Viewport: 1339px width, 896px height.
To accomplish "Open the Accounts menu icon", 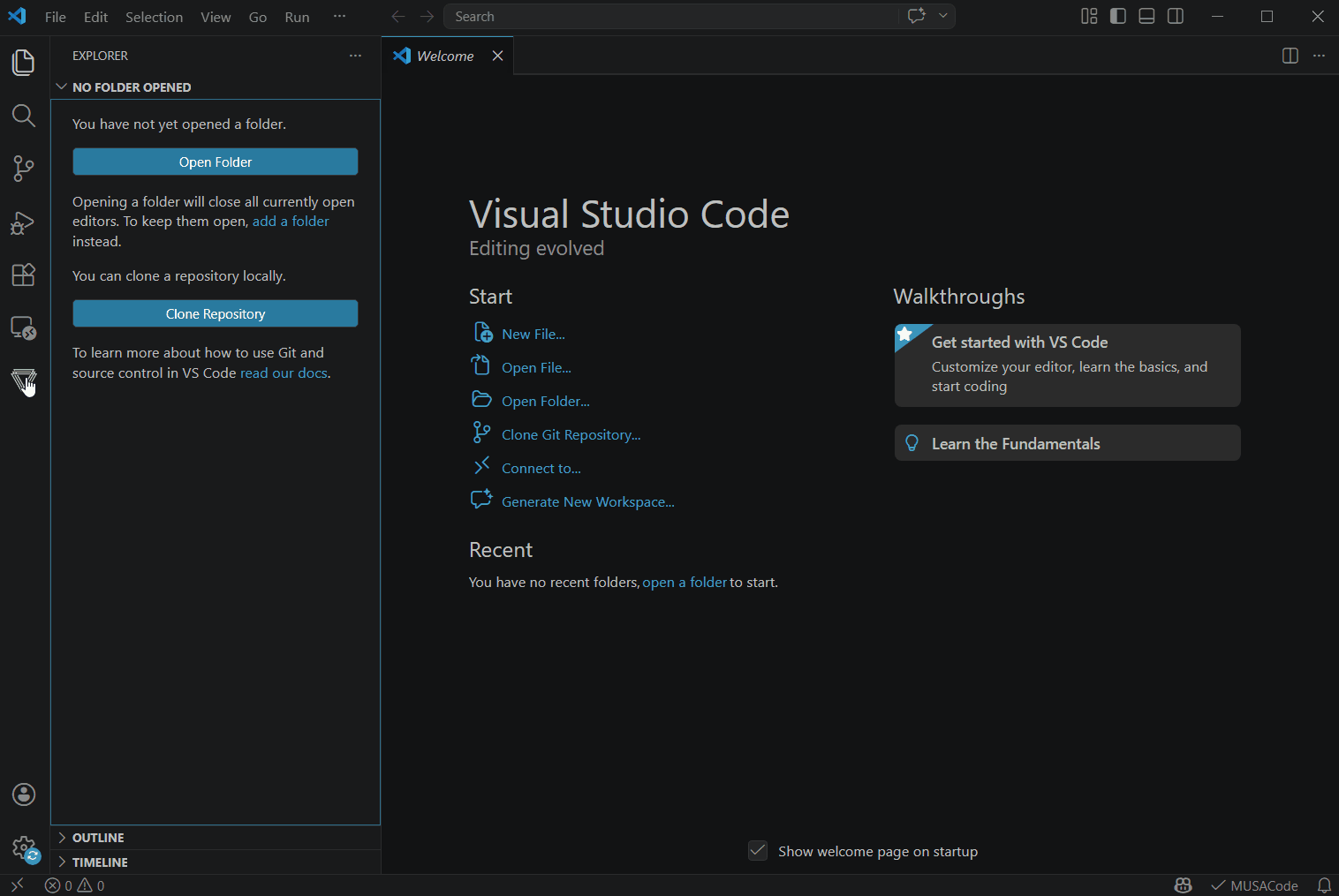I will (x=24, y=794).
